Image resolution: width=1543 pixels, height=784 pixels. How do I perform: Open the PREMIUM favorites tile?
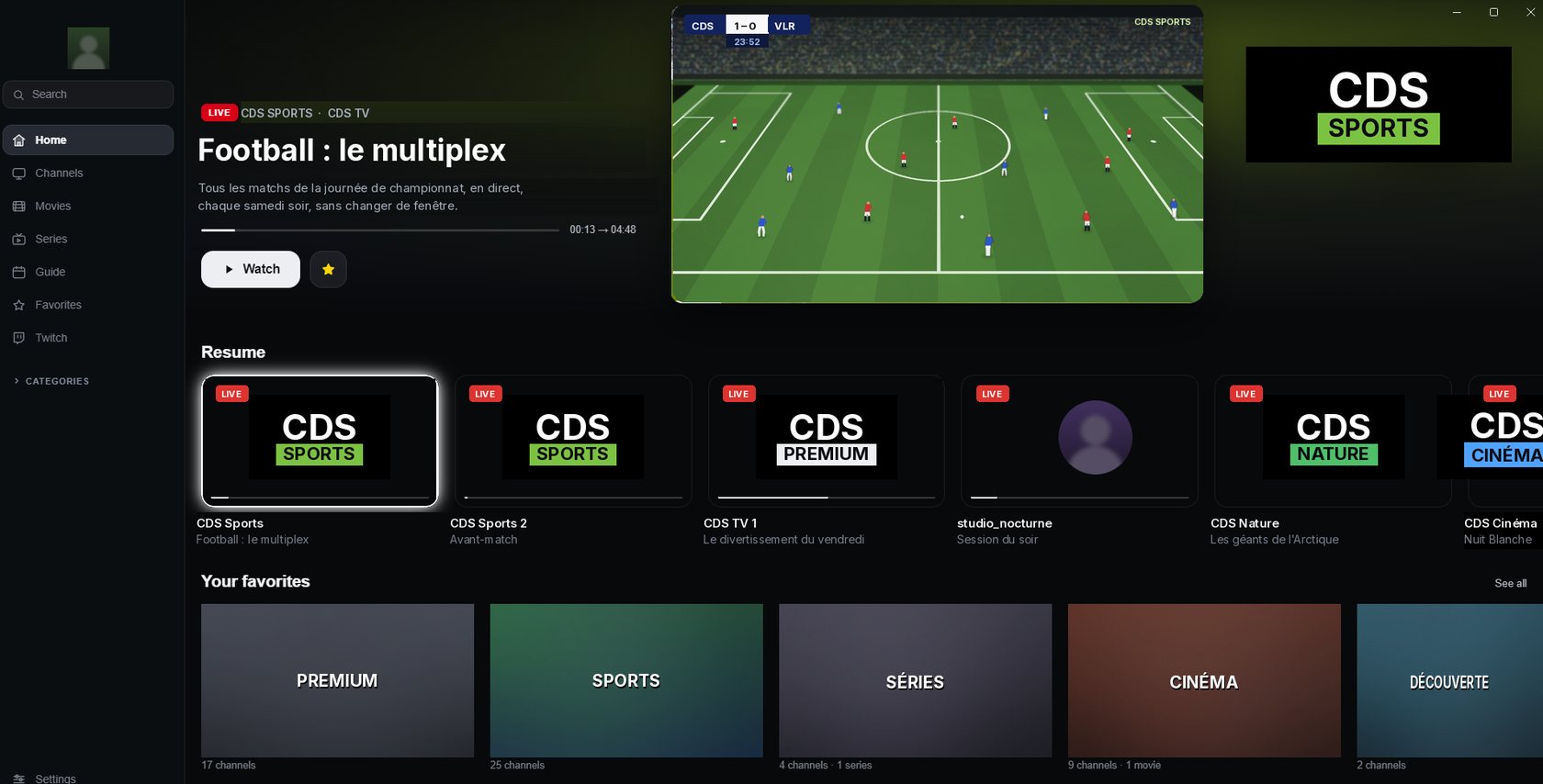click(x=337, y=680)
